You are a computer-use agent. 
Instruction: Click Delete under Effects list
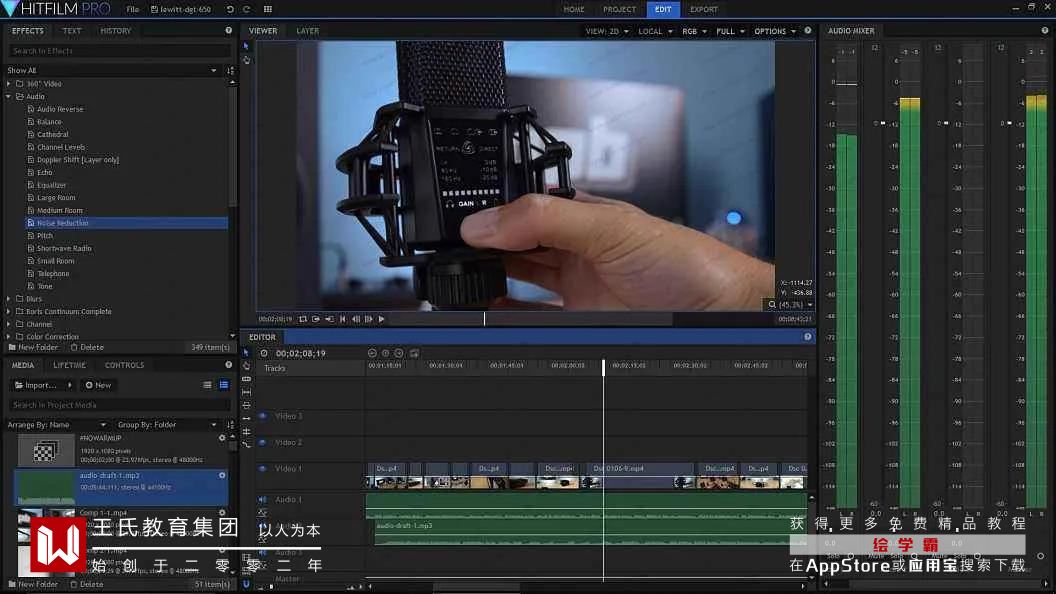pos(87,348)
